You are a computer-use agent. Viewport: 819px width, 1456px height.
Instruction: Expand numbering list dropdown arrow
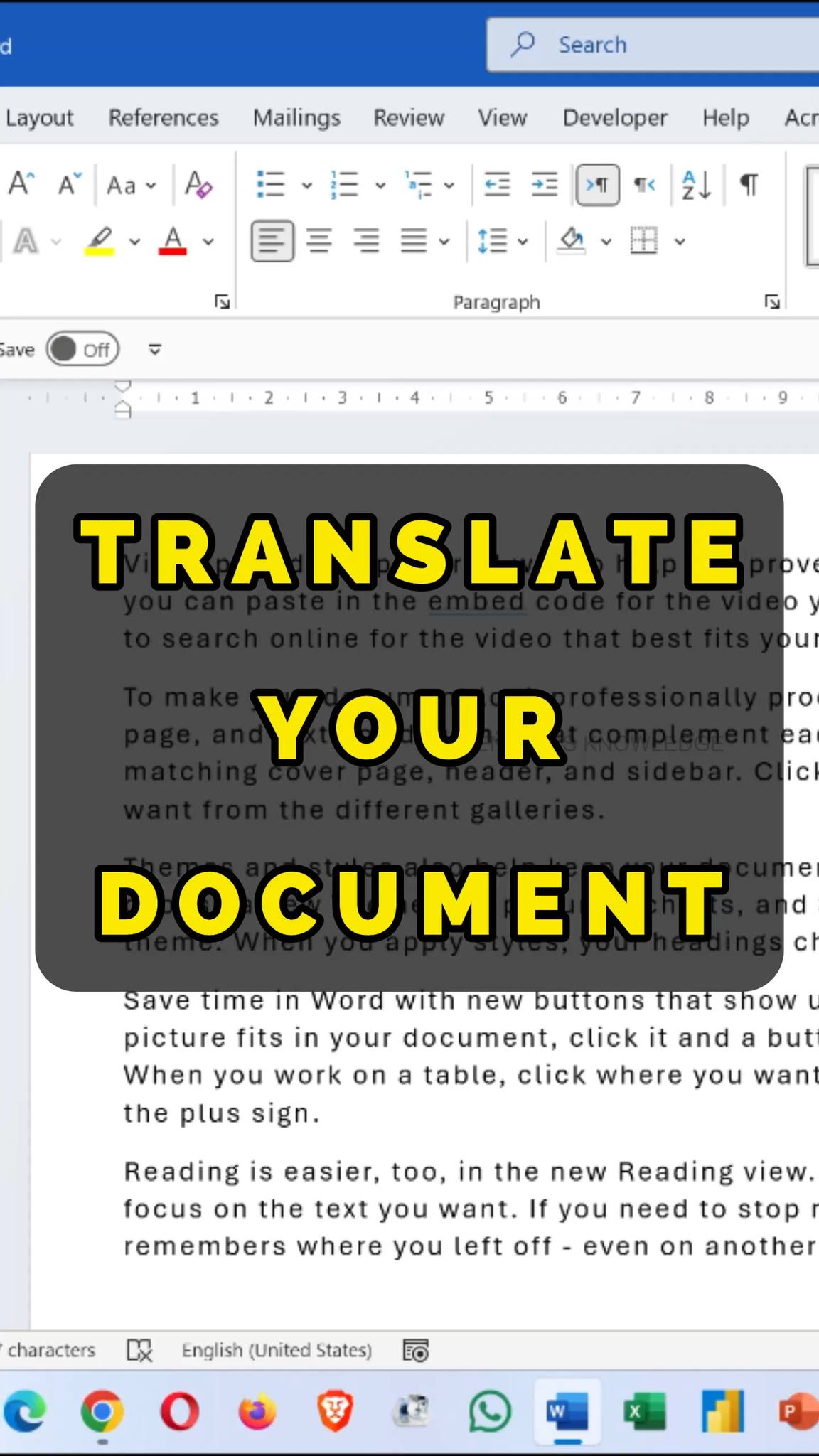coord(380,186)
